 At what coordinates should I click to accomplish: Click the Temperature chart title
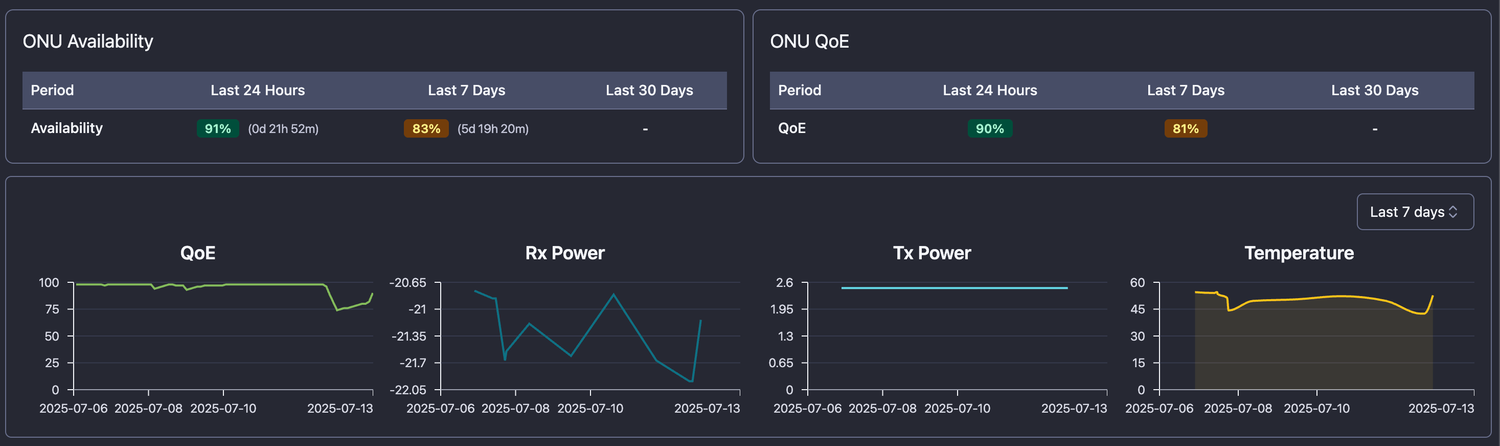pos(1299,253)
